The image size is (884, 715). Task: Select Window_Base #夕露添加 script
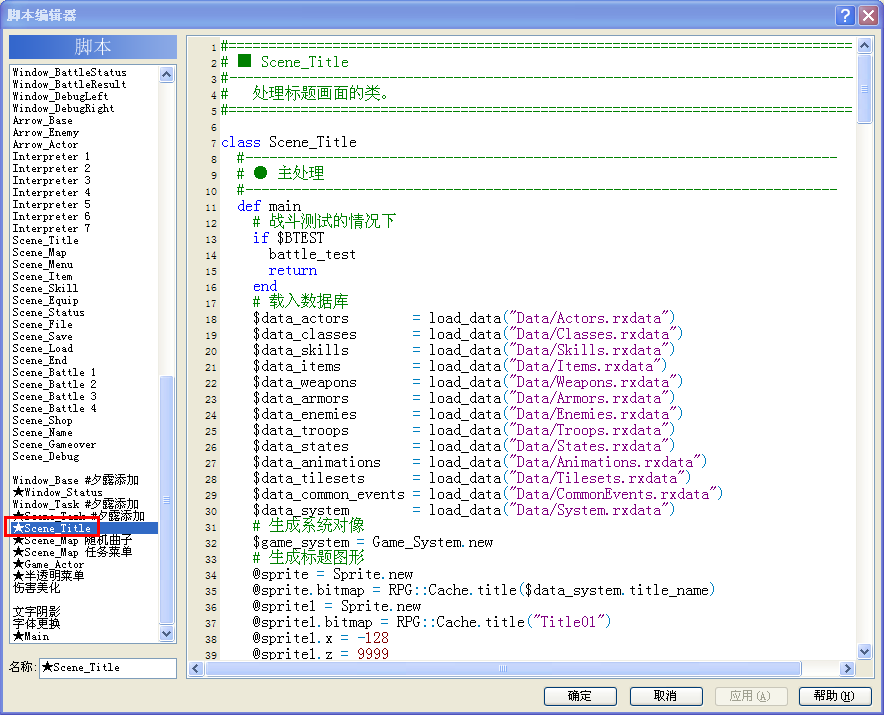coord(76,480)
